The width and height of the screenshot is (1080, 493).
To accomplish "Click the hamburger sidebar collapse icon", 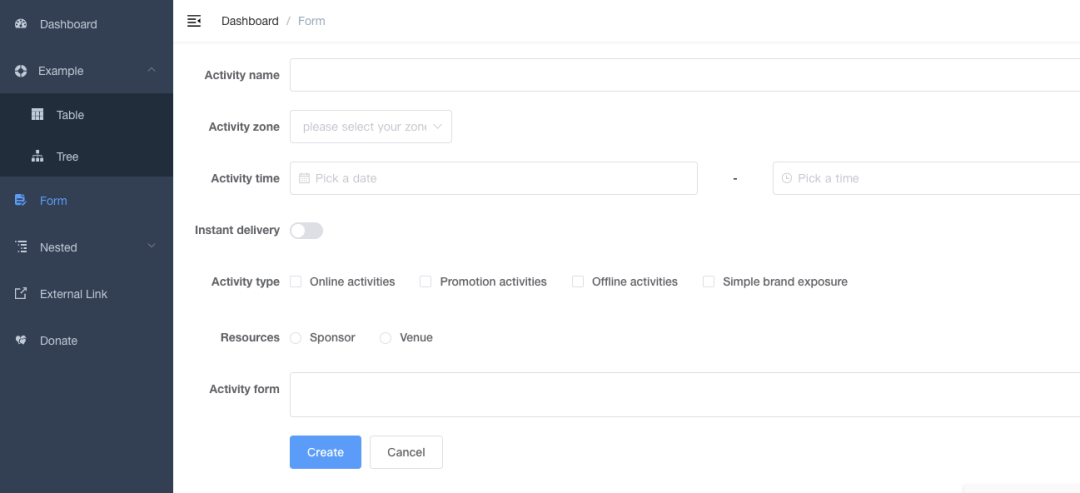I will (194, 21).
